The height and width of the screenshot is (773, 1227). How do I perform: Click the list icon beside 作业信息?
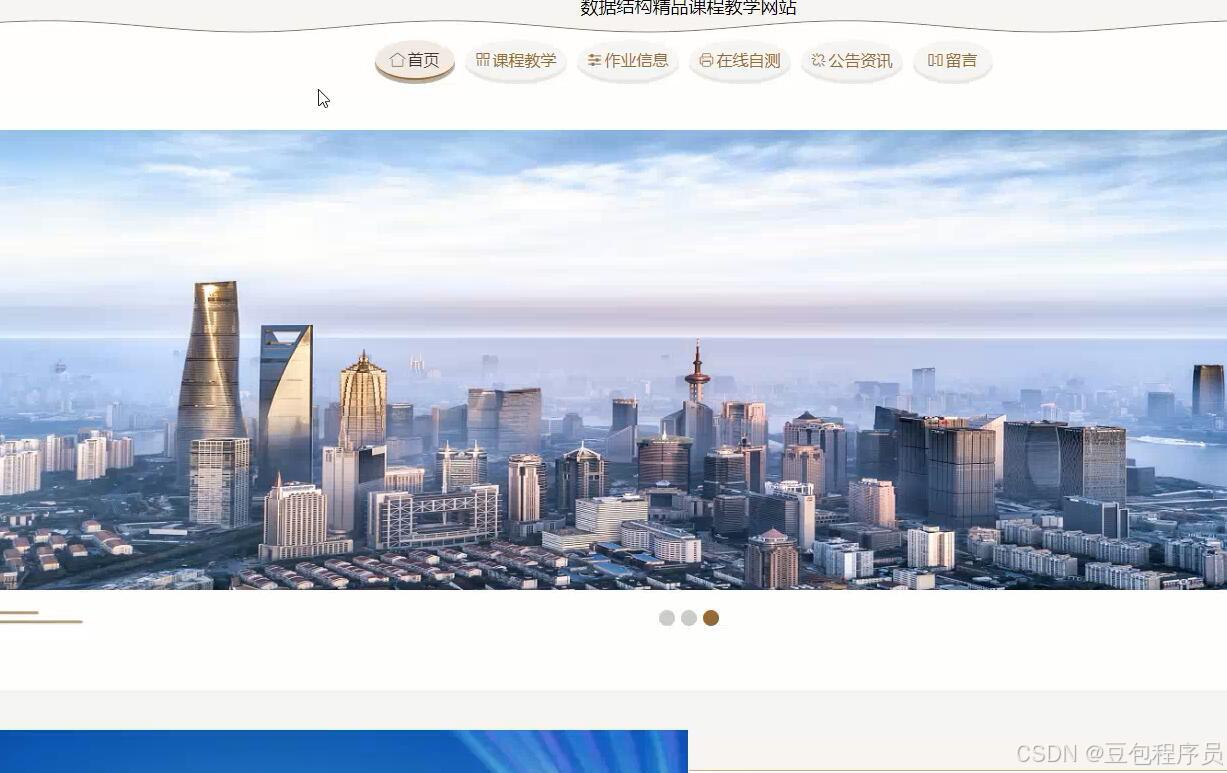pyautogui.click(x=594, y=60)
